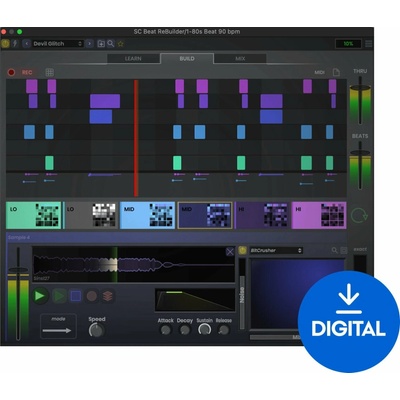Select the gray LO sample pad
This screenshot has width=400, height=400.
pyautogui.click(x=91, y=215)
